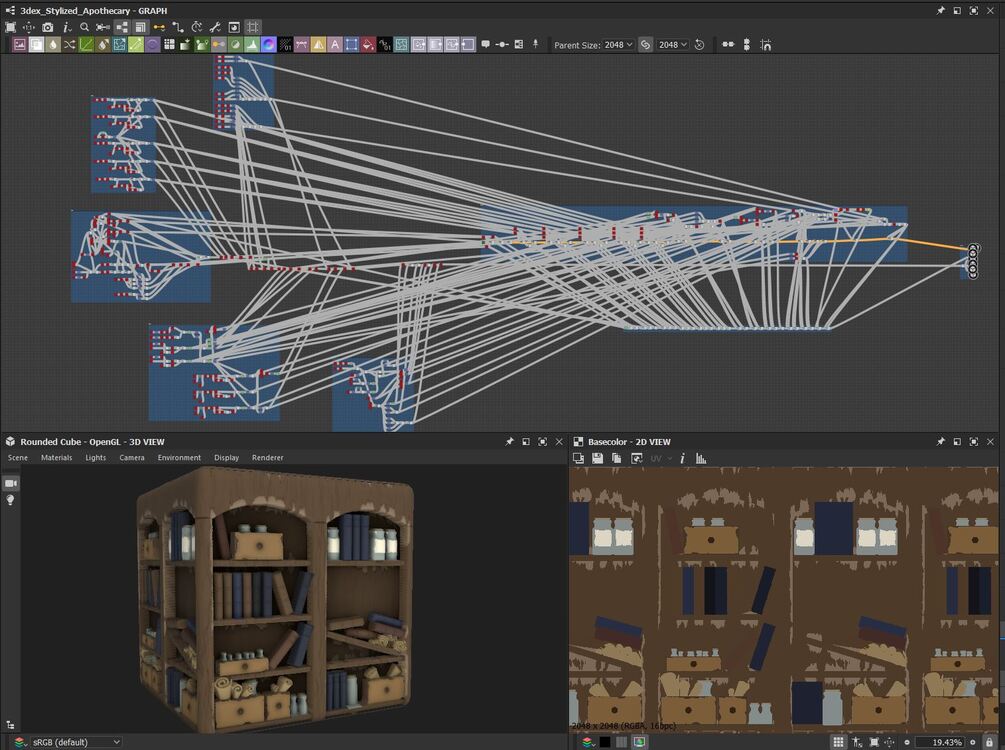Open the sRGB (default) color space dropdown

click(76, 742)
